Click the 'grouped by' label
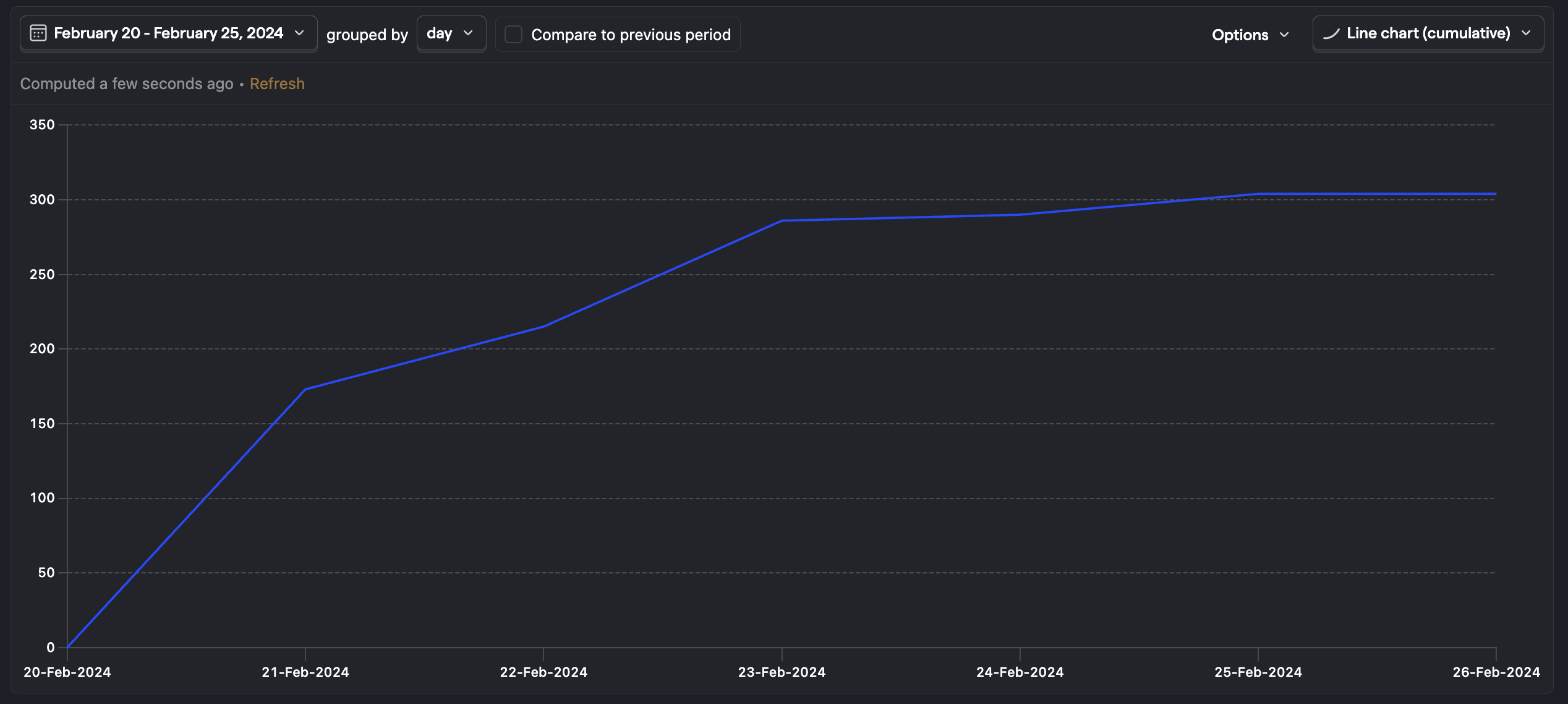Image resolution: width=1568 pixels, height=704 pixels. point(367,35)
